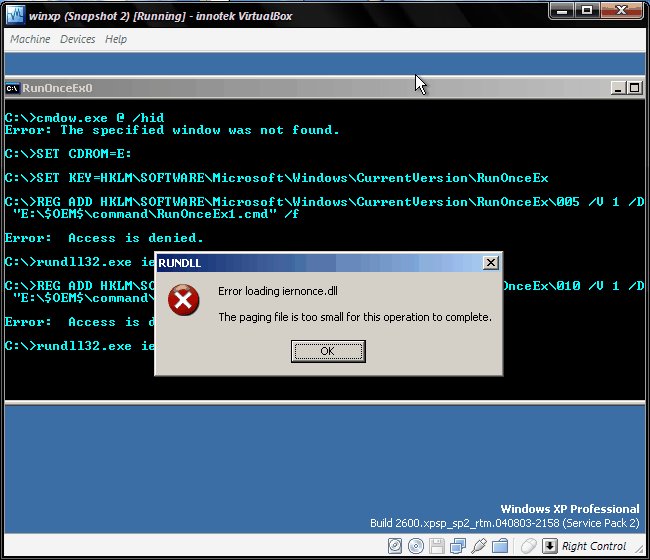Click the floppy disk status icon
650x560 pixels.
point(437,546)
